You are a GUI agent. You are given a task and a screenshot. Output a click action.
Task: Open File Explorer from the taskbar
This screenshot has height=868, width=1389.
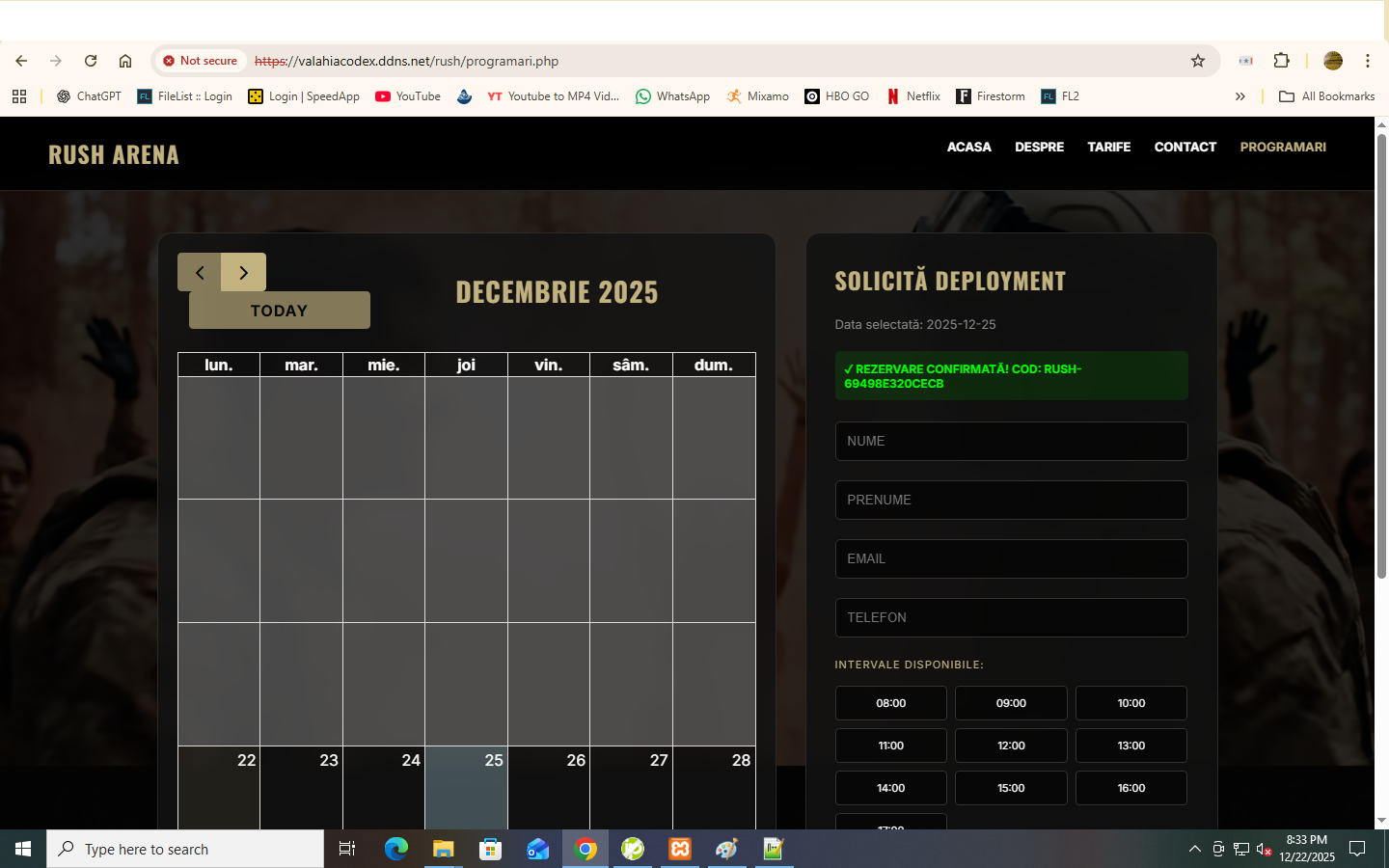click(443, 849)
